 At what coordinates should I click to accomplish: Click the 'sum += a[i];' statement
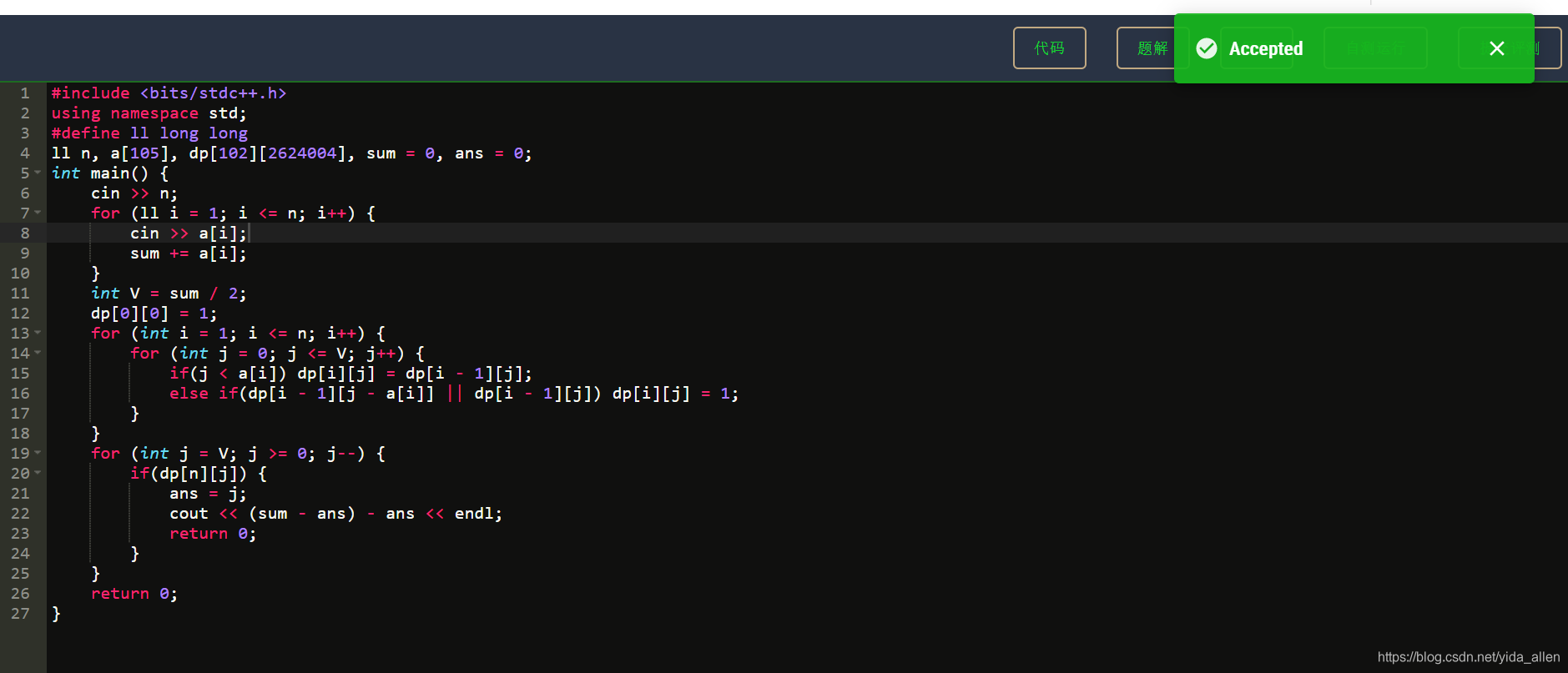189,253
